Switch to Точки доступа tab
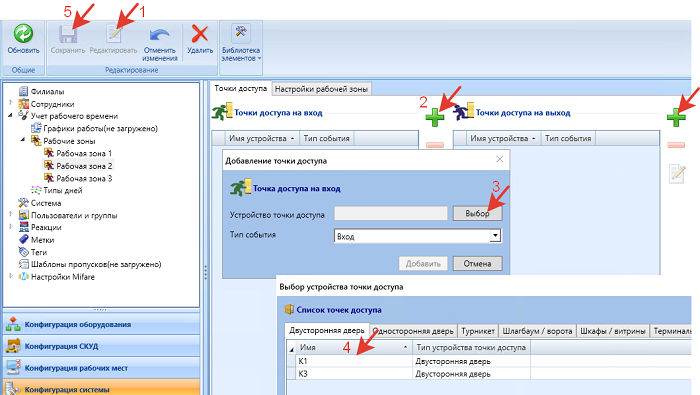 click(240, 88)
